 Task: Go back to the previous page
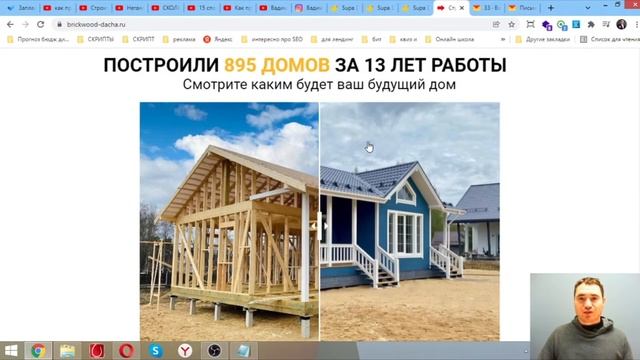pos(10,24)
